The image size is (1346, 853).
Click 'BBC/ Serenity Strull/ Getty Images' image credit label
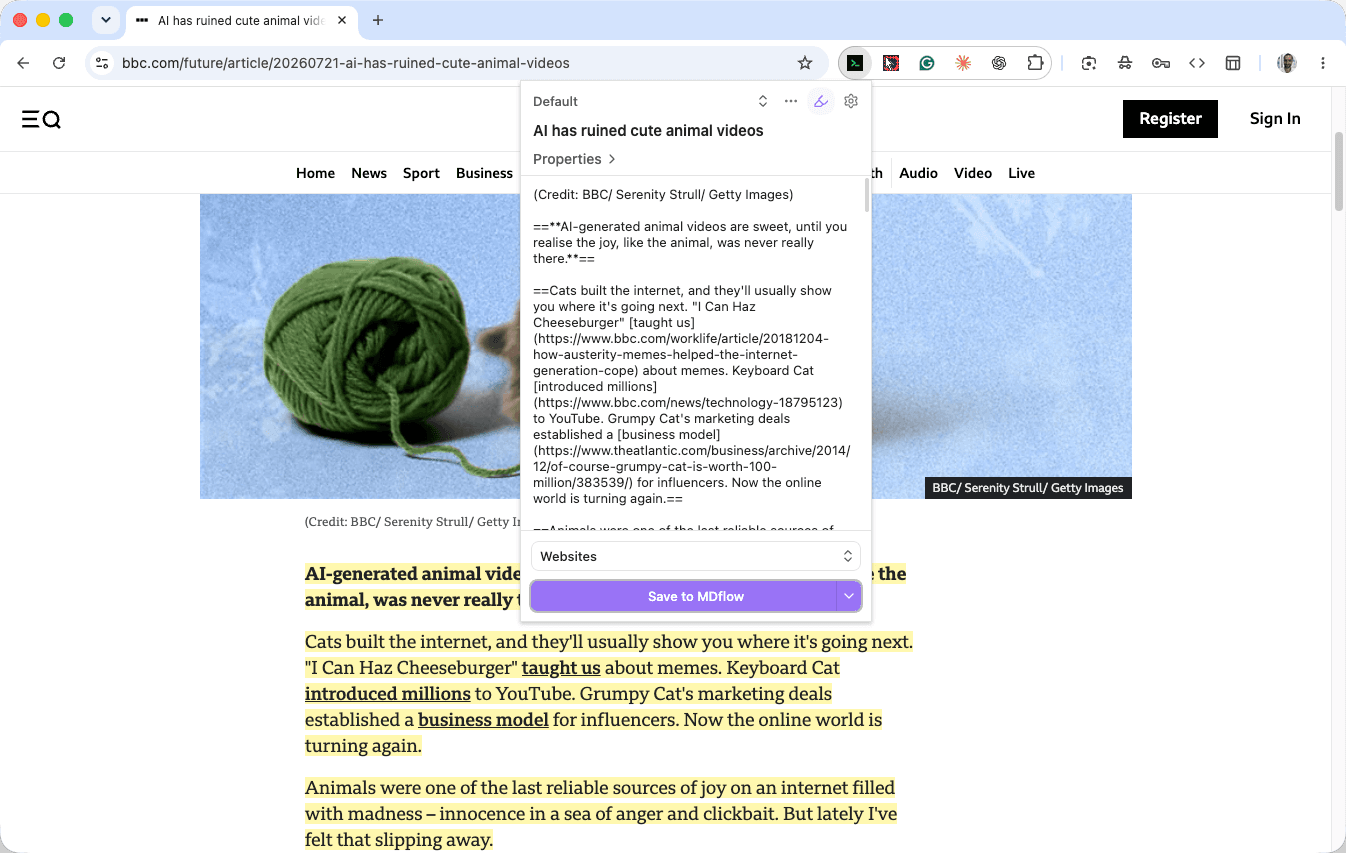click(1028, 488)
